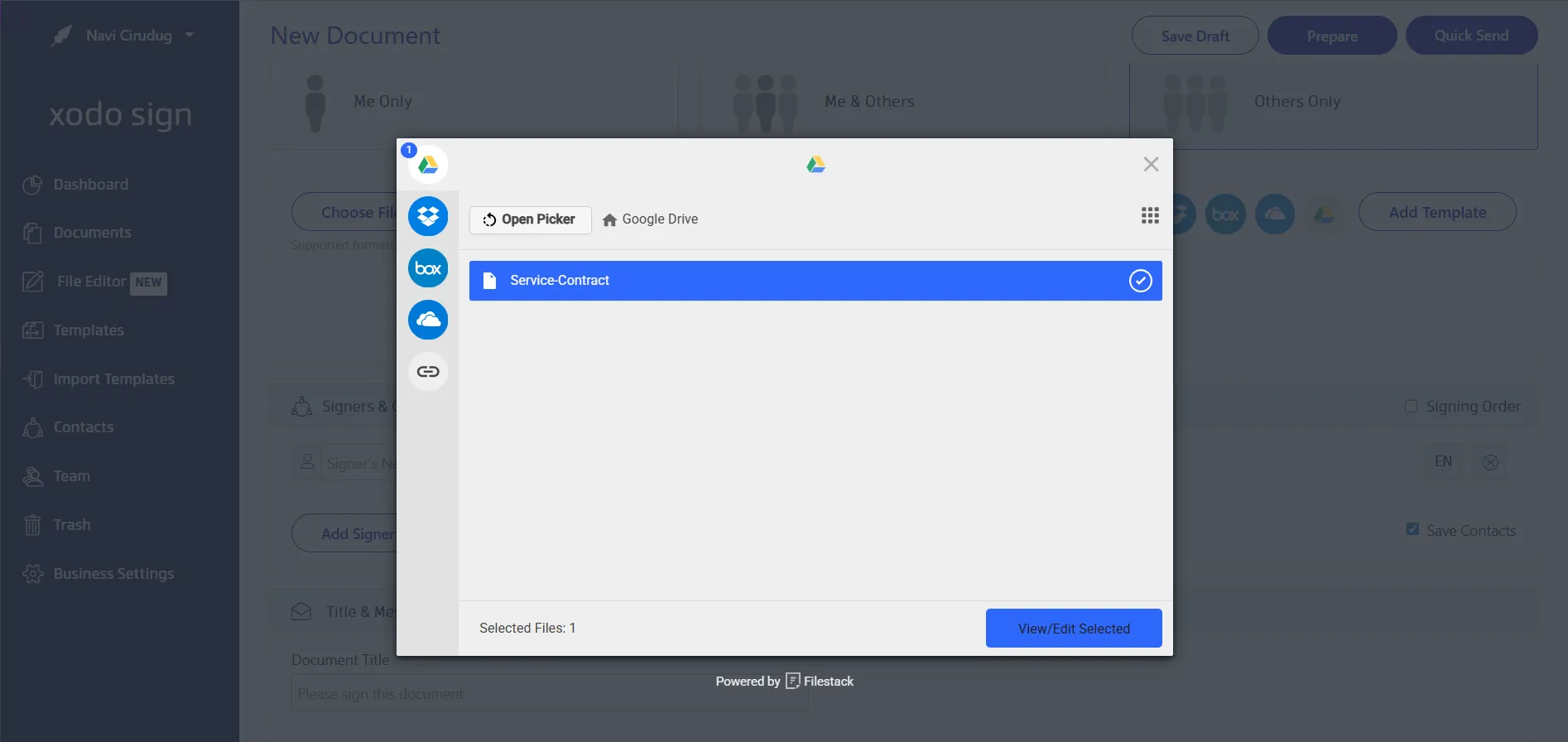This screenshot has height=742, width=1568.
Task: Click the Document Title input field
Action: click(550, 693)
